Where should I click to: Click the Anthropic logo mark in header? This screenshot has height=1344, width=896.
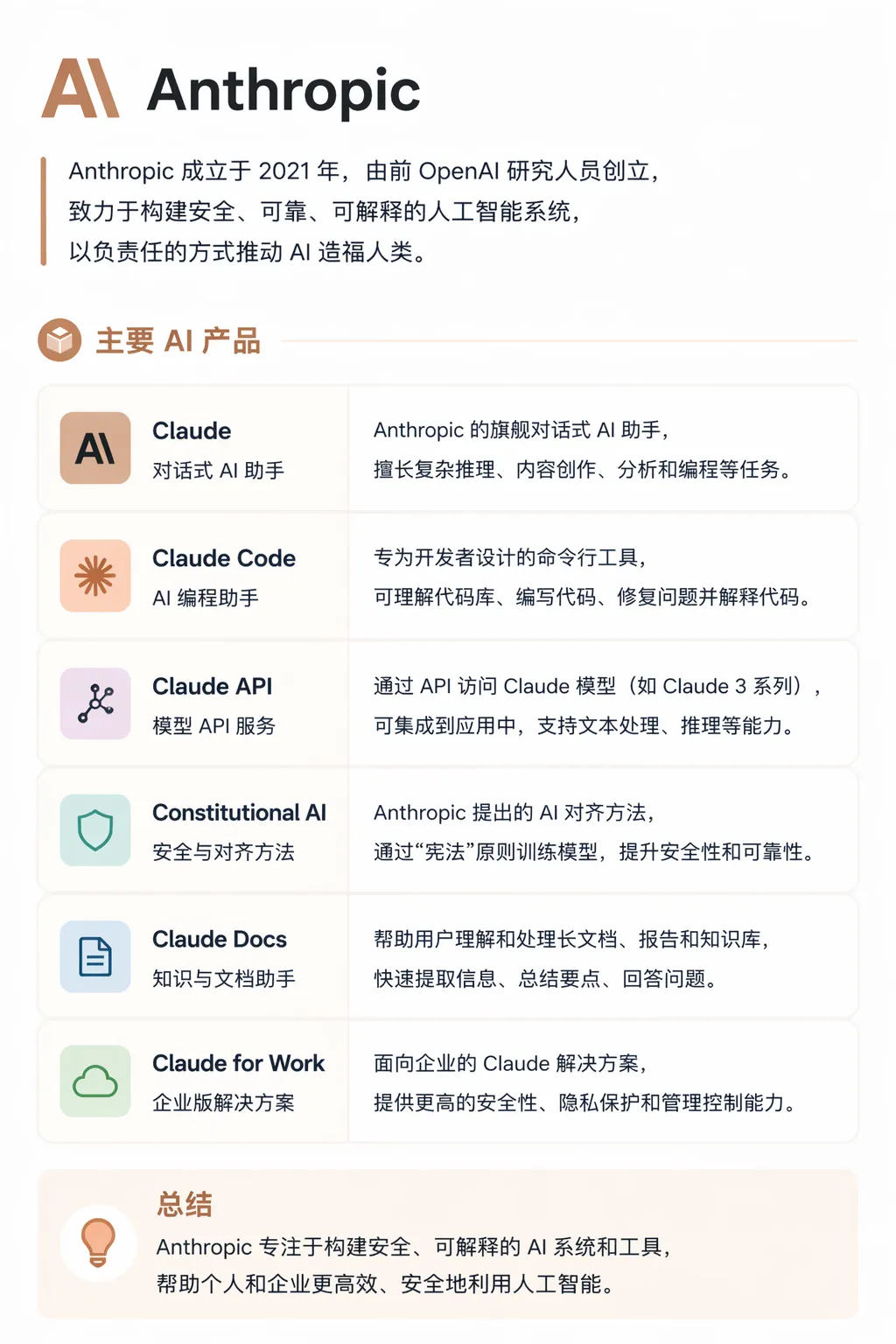[80, 88]
